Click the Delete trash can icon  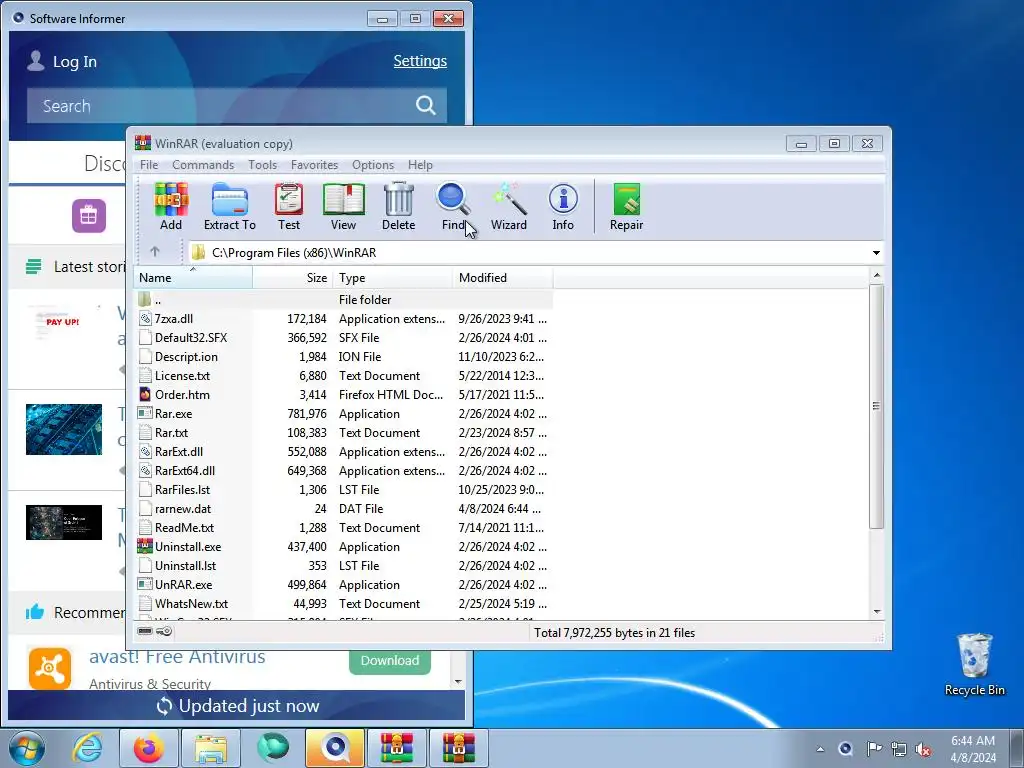398,206
